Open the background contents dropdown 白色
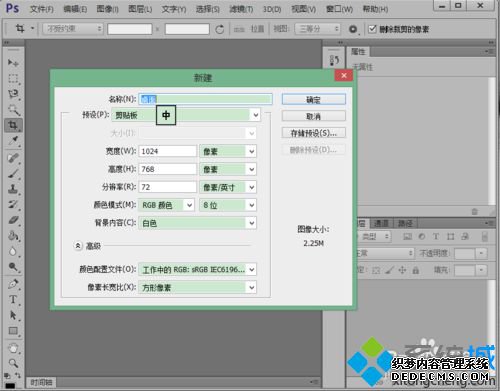This screenshot has height=391, width=500. coord(197,223)
